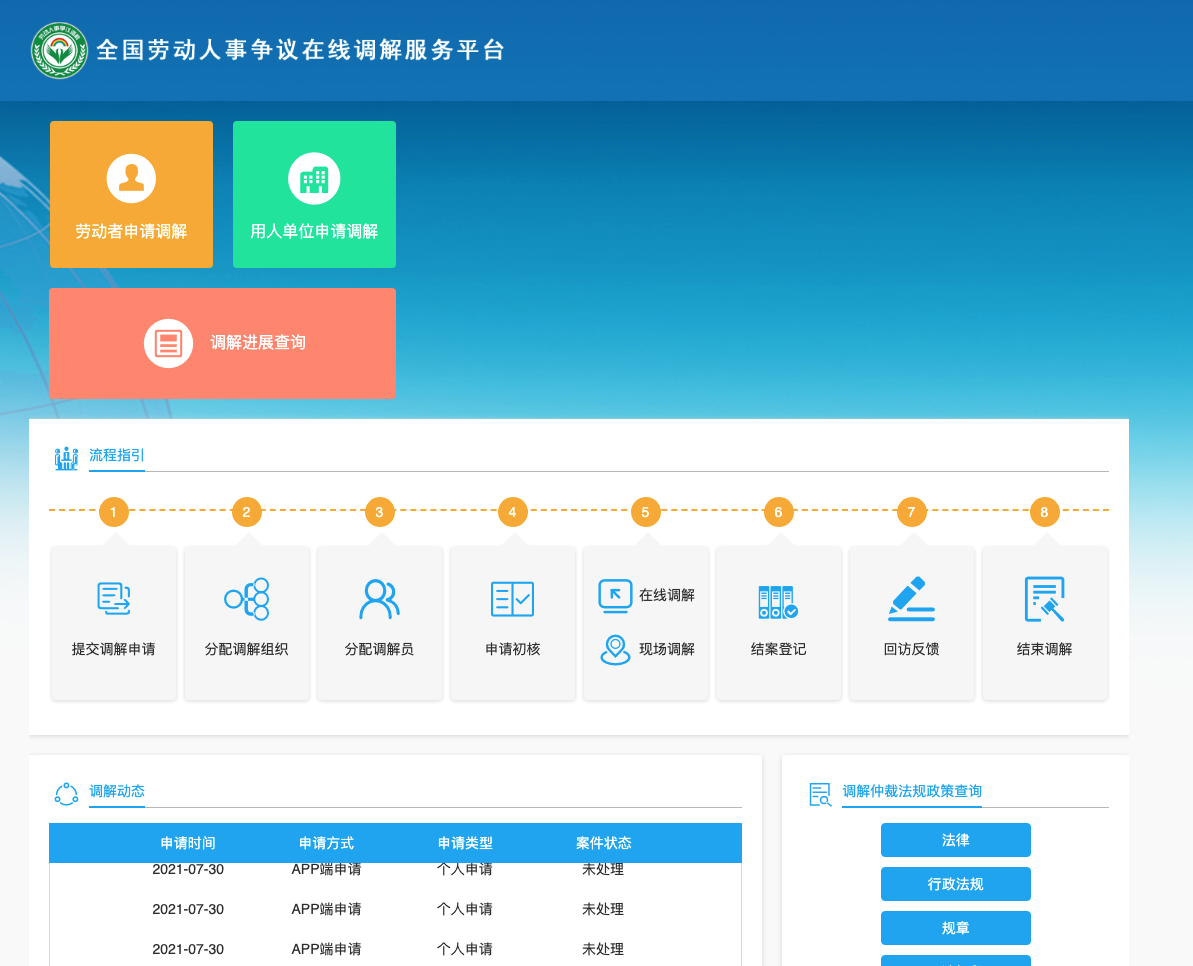Click the 在线调解 label
Image resolution: width=1193 pixels, height=966 pixels.
coord(667,596)
